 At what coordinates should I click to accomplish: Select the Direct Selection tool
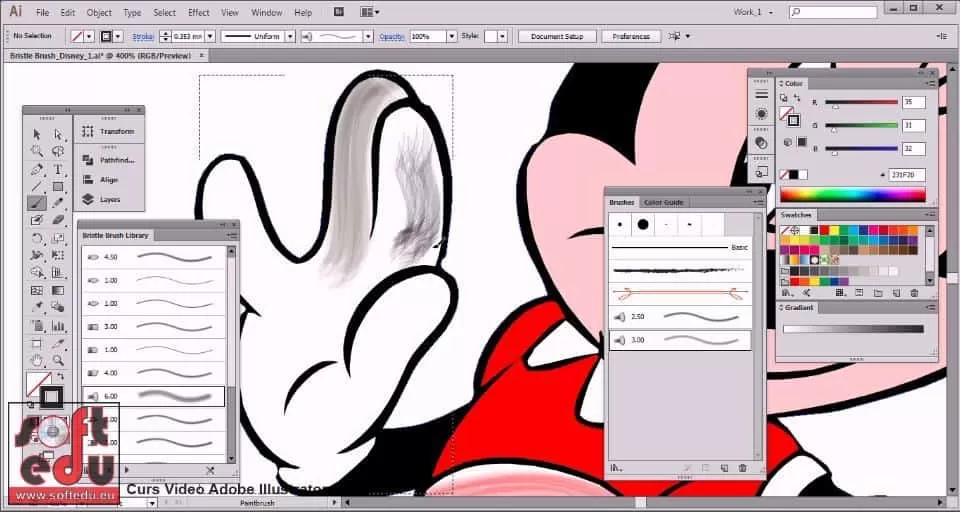pos(58,134)
